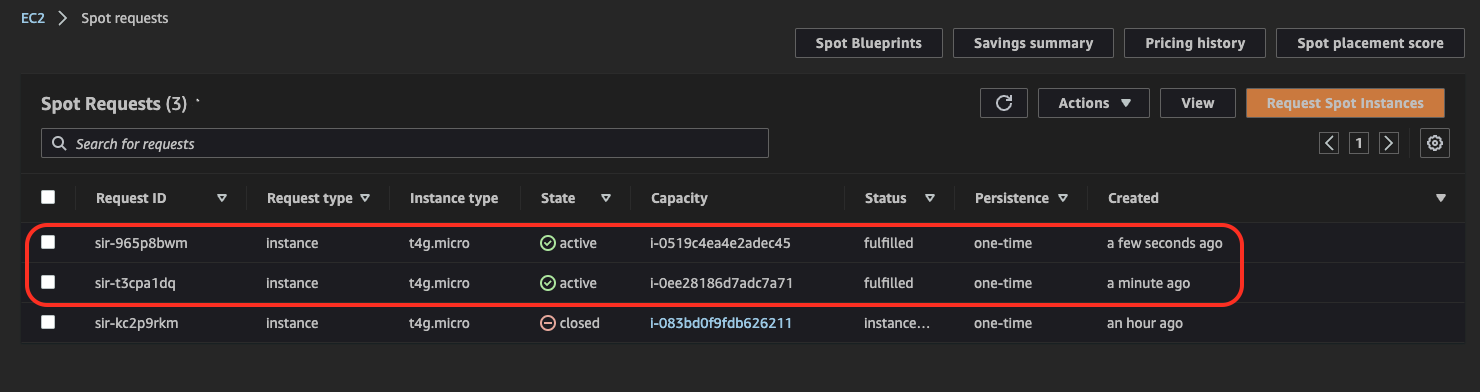
Task: Focus the Search for requests field
Action: (x=405, y=143)
